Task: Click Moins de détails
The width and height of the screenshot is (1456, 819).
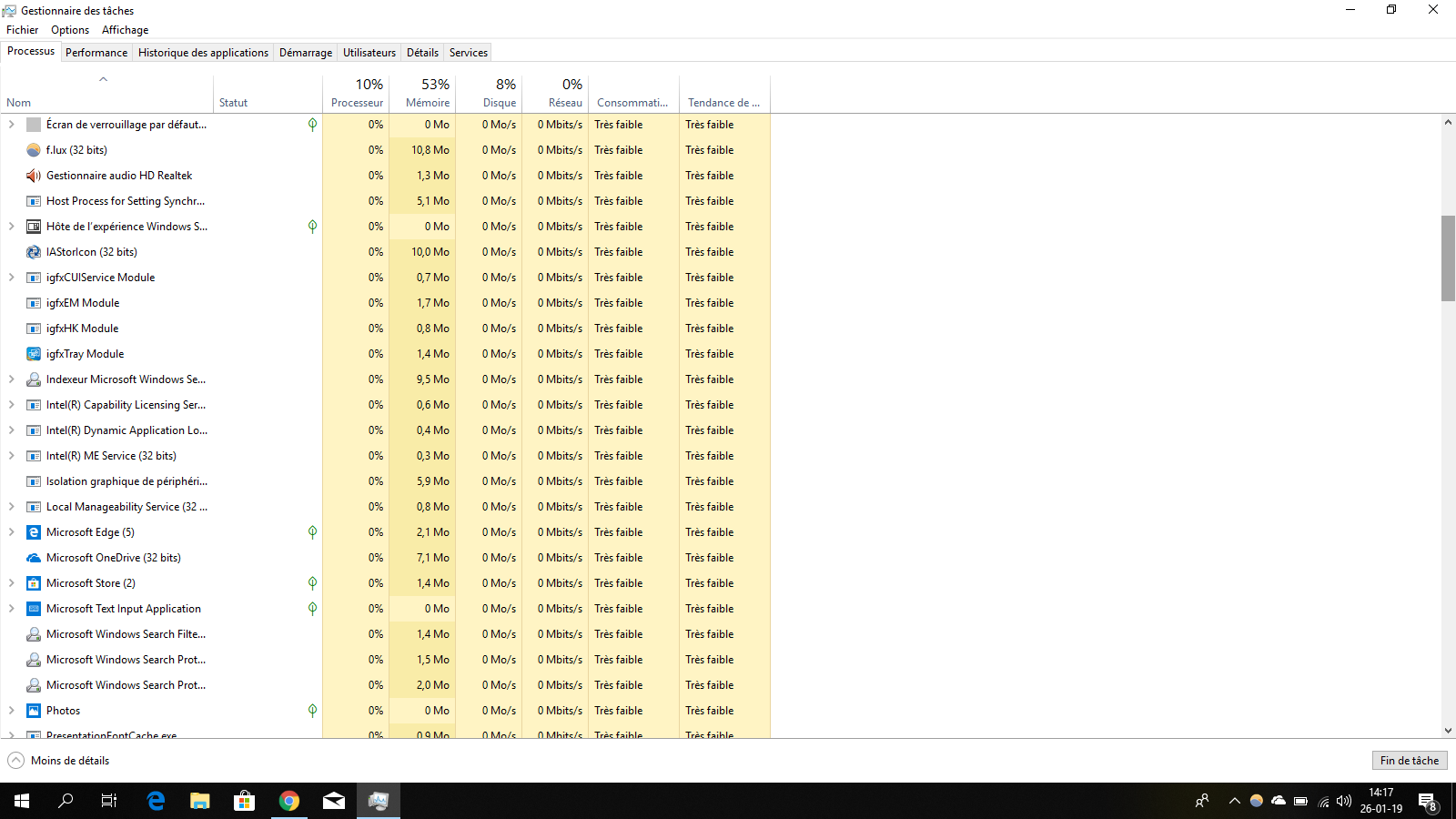Action: pos(58,761)
